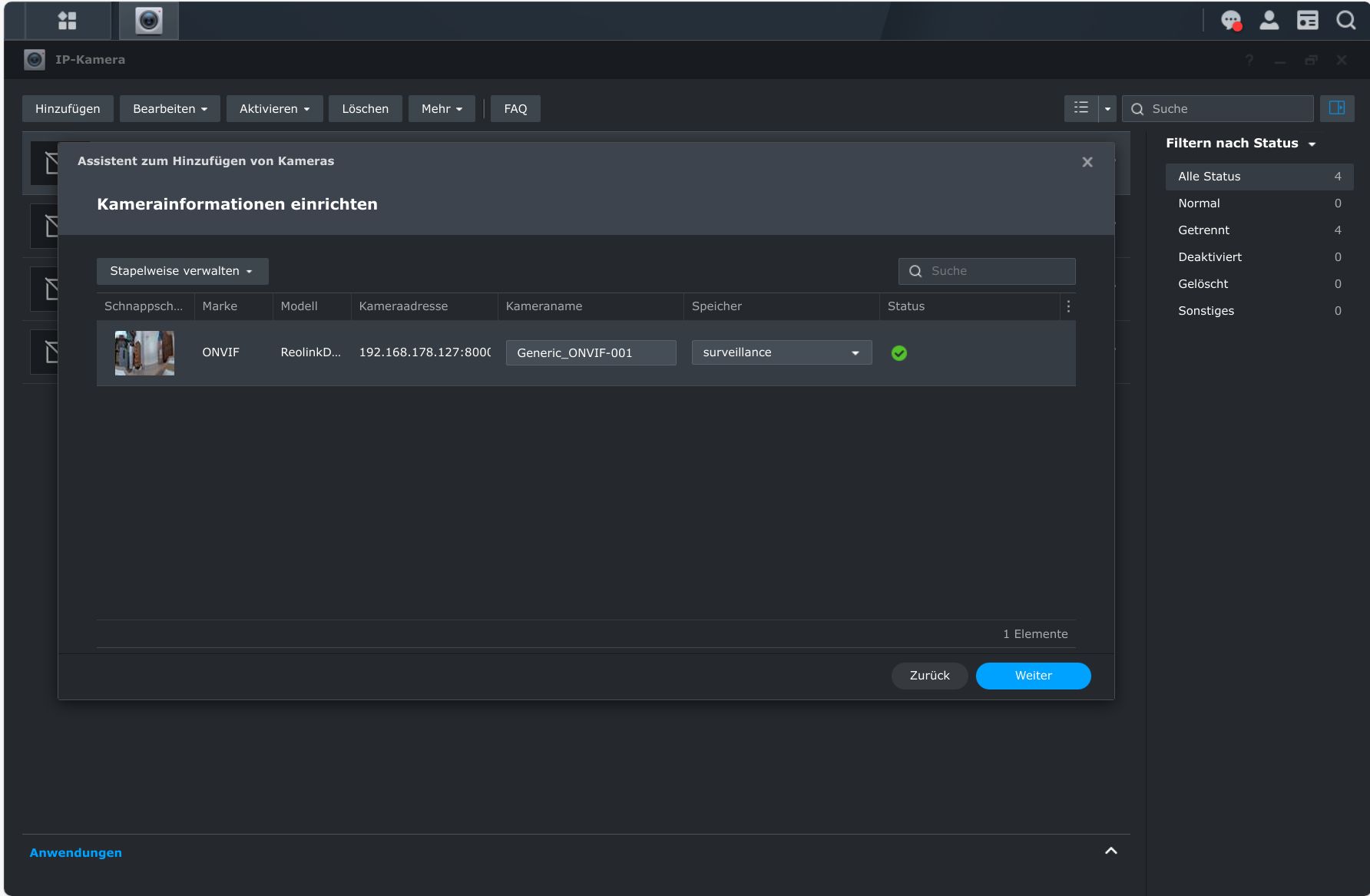The image size is (1370, 896).
Task: Open the widgets panel icon
Action: pyautogui.click(x=1307, y=21)
